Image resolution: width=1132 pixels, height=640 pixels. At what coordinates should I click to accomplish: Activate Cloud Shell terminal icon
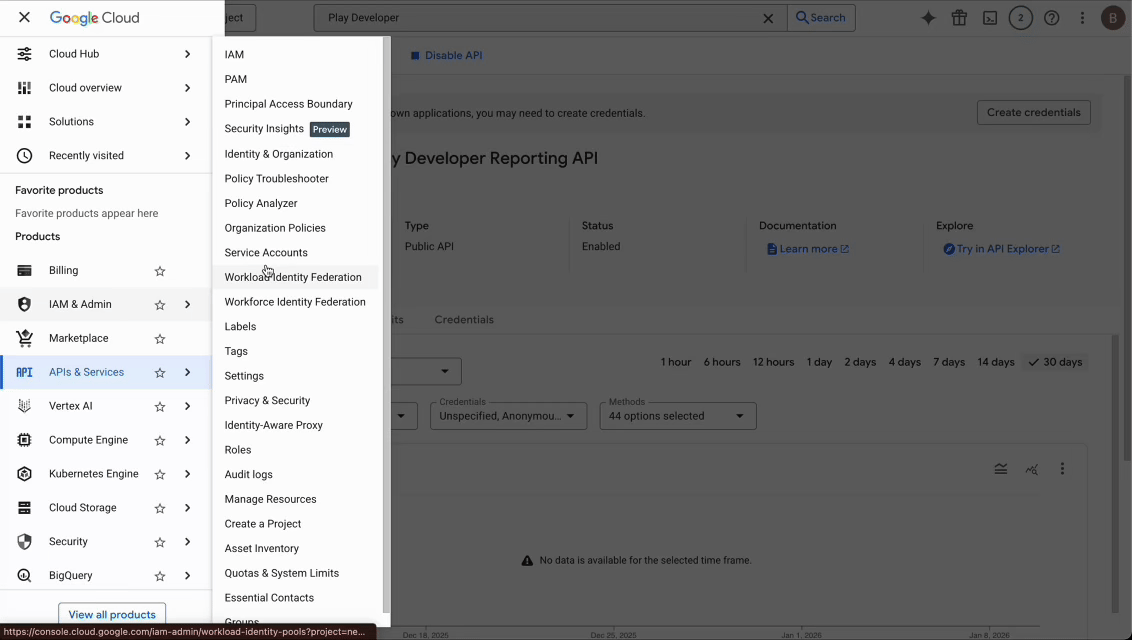(x=990, y=17)
